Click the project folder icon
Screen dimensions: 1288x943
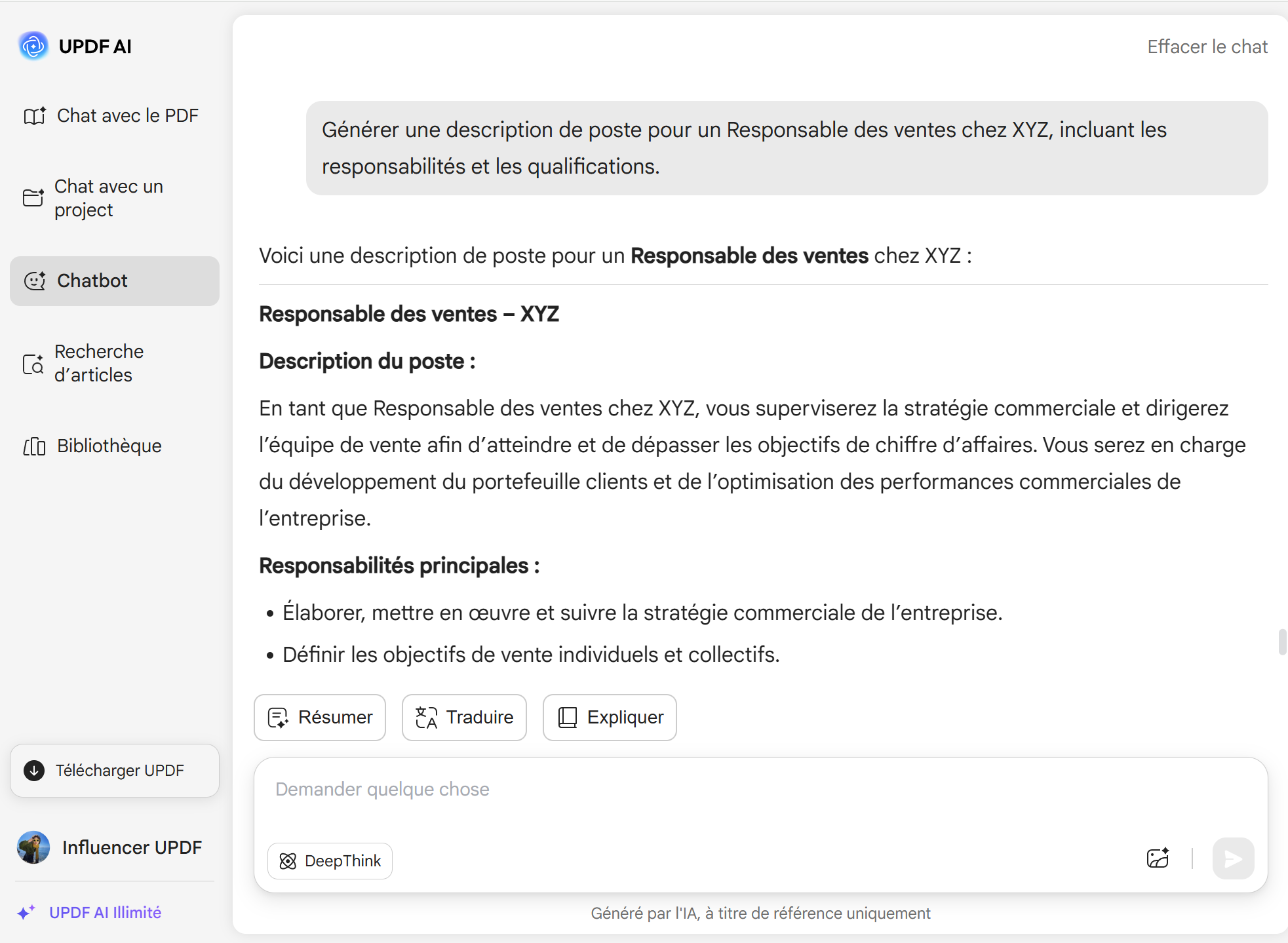click(x=33, y=198)
